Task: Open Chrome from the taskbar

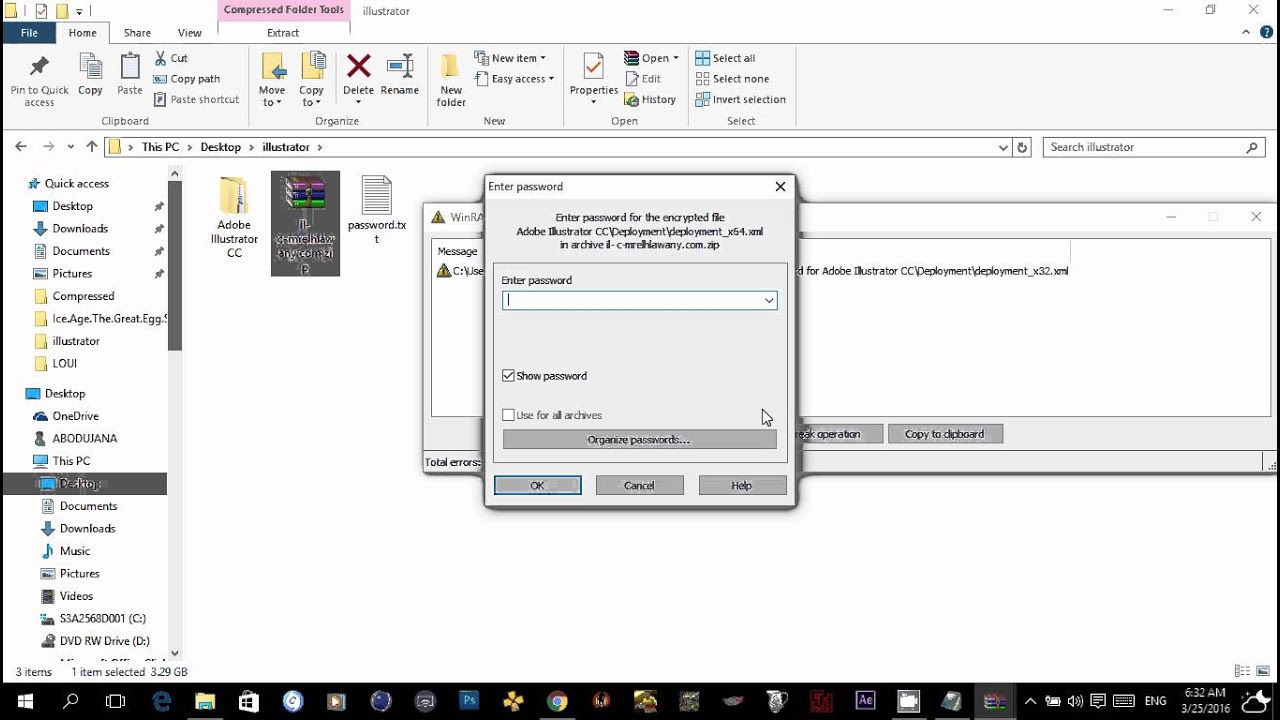Action: [557, 701]
